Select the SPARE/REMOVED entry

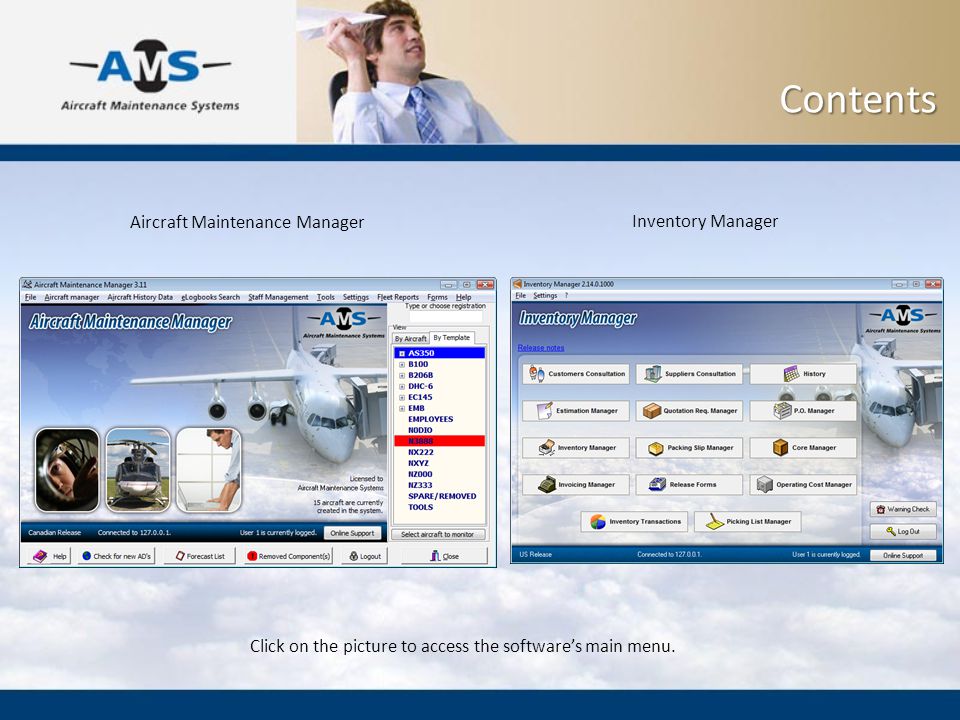tap(442, 497)
